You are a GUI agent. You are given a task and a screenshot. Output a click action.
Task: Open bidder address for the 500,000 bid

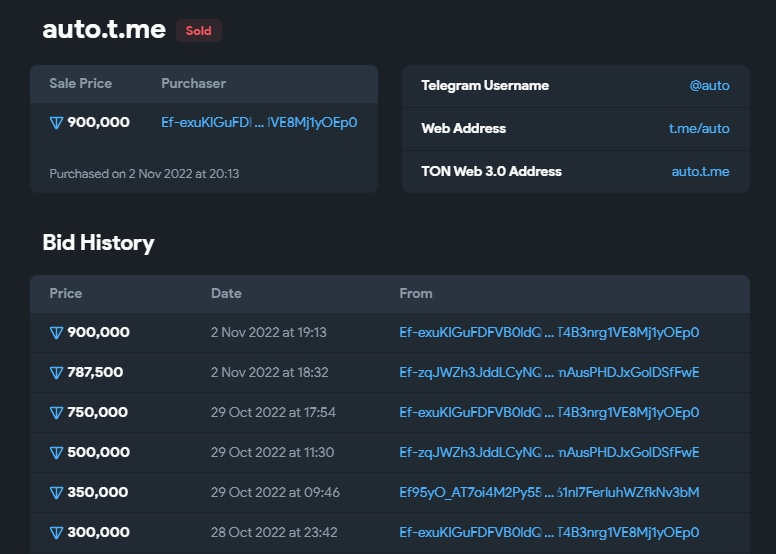[549, 453]
